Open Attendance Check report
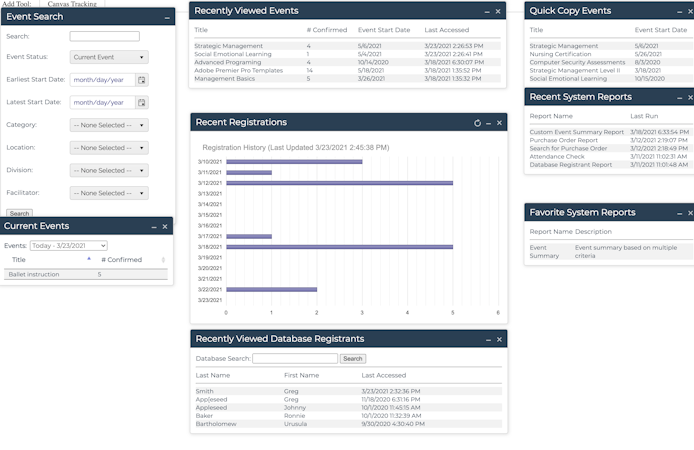This screenshot has width=694, height=450. click(x=557, y=157)
